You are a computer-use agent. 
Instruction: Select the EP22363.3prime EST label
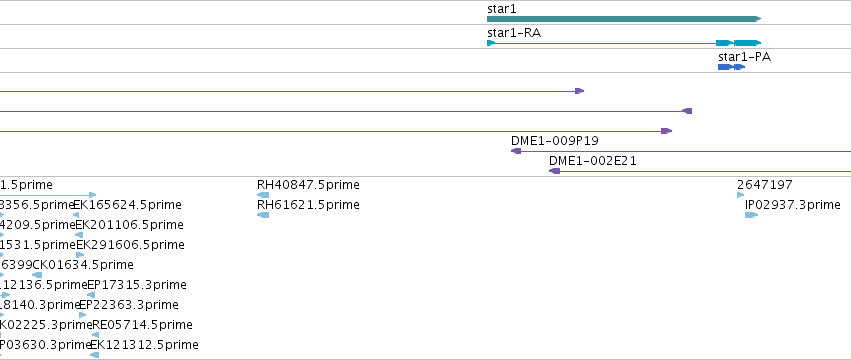point(129,305)
